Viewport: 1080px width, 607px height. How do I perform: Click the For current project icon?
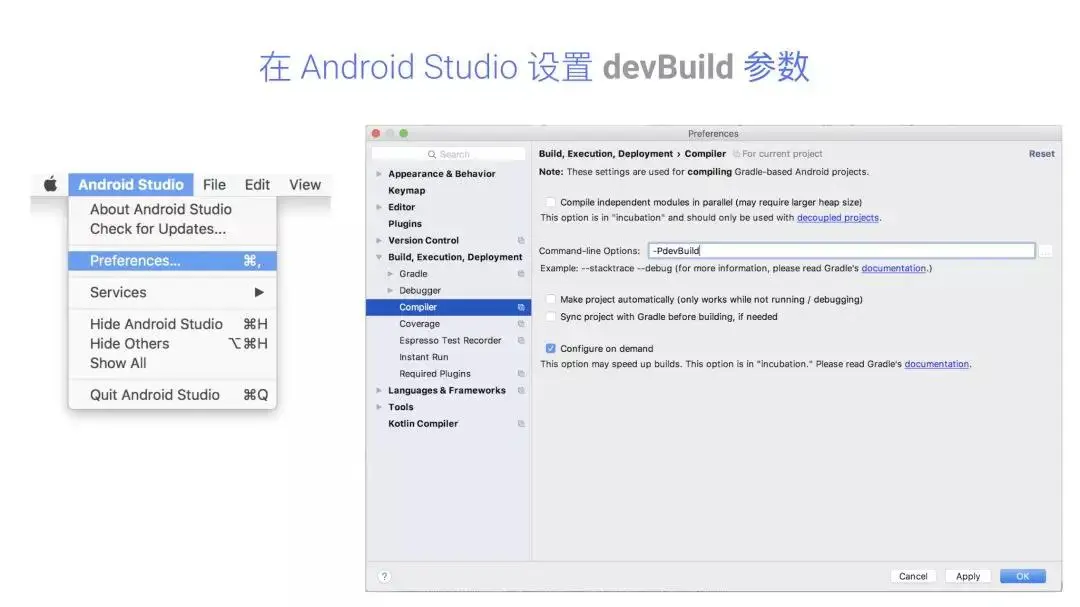click(736, 154)
